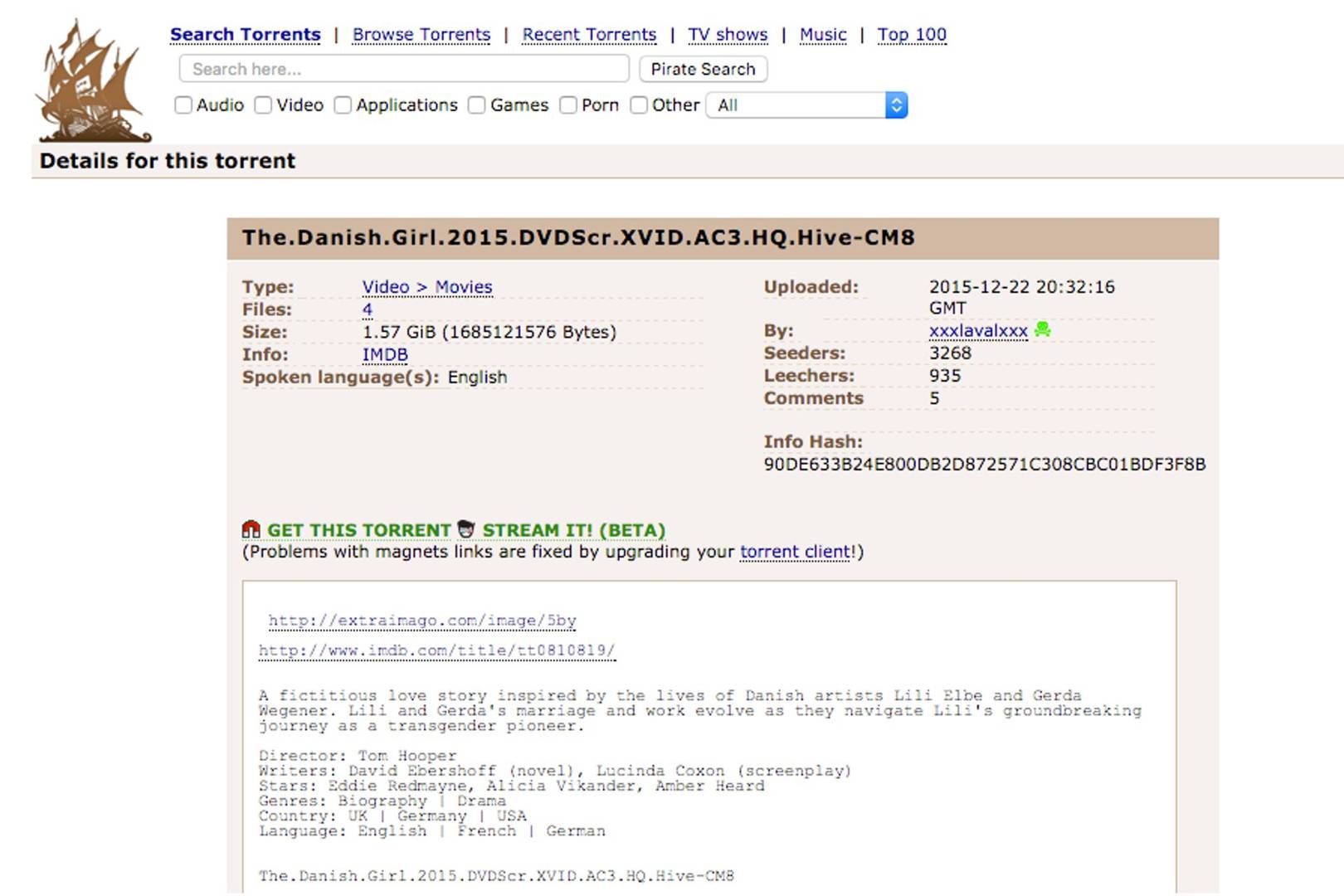Click the Stars: Eddie Redmayne line
The image size is (1344, 896).
[x=511, y=786]
